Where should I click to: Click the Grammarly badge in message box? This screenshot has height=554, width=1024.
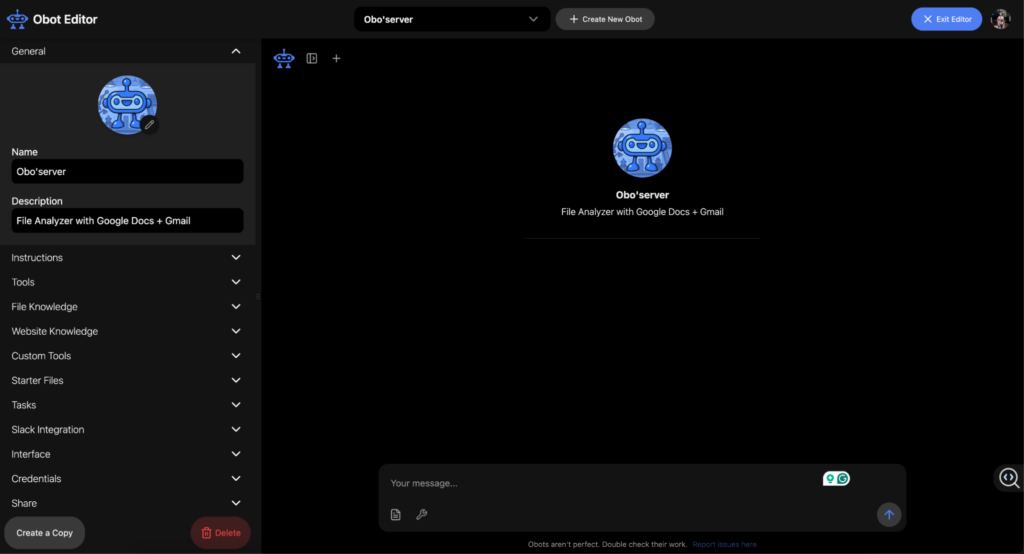[836, 479]
